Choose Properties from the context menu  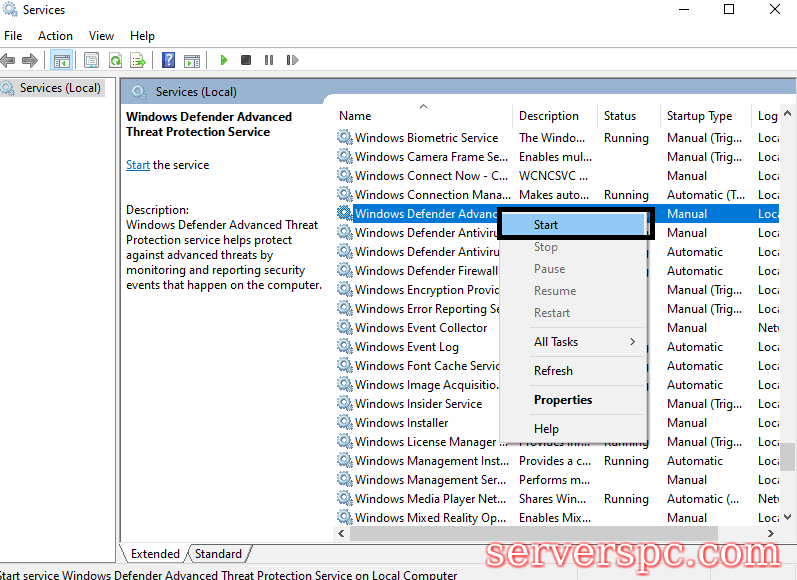pyautogui.click(x=563, y=400)
